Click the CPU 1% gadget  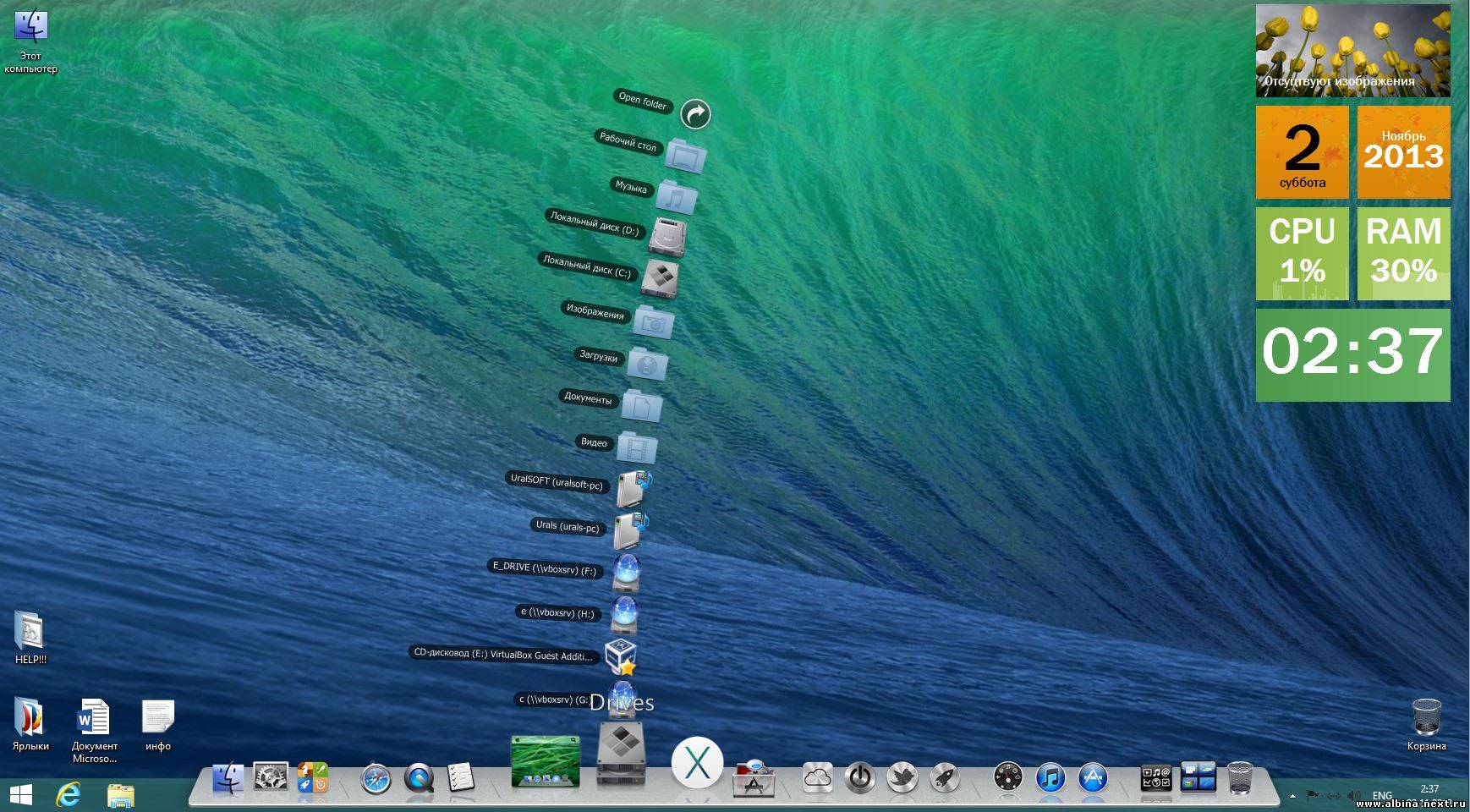(x=1303, y=254)
